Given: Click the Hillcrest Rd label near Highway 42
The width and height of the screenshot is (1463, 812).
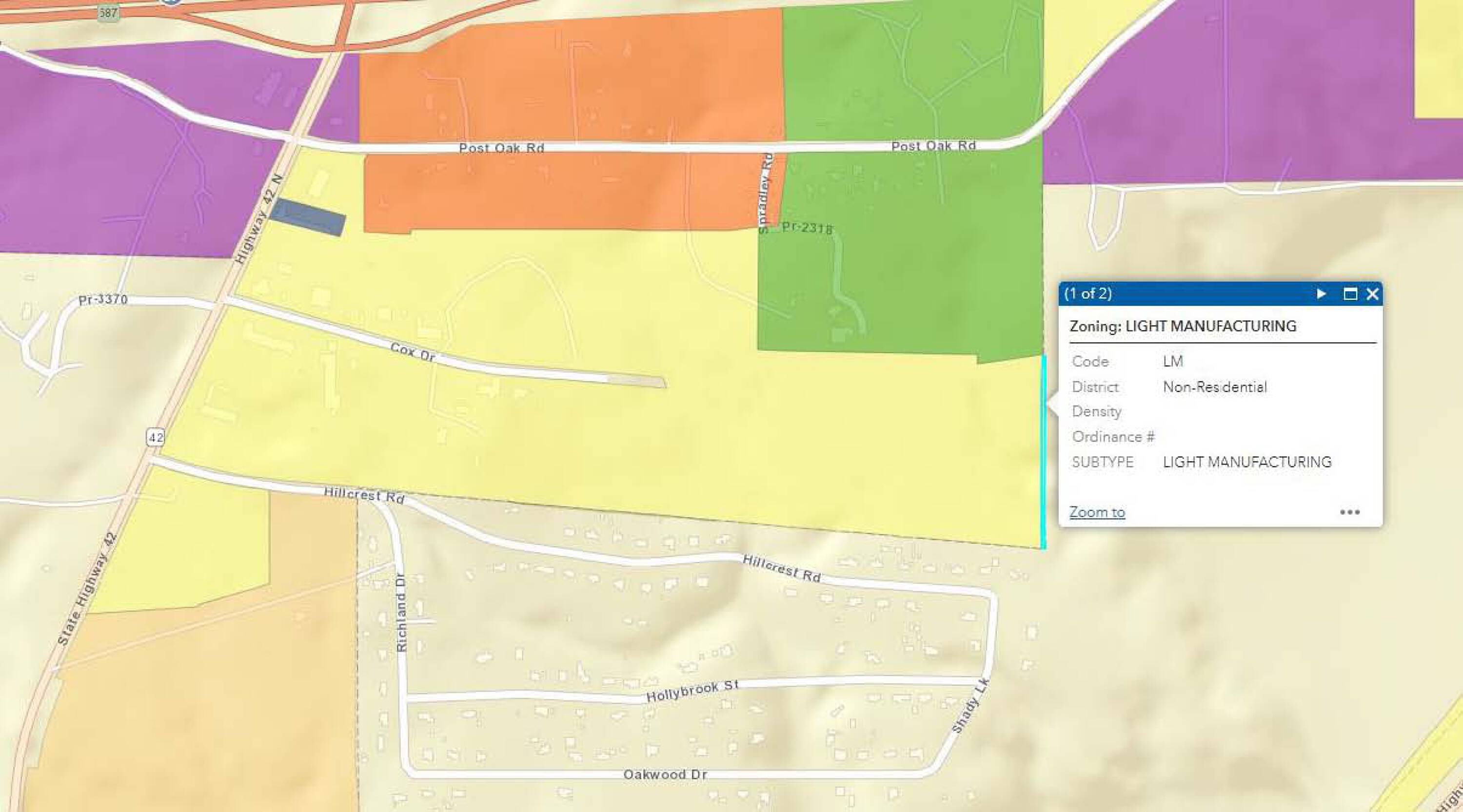Looking at the screenshot, I should pyautogui.click(x=364, y=495).
